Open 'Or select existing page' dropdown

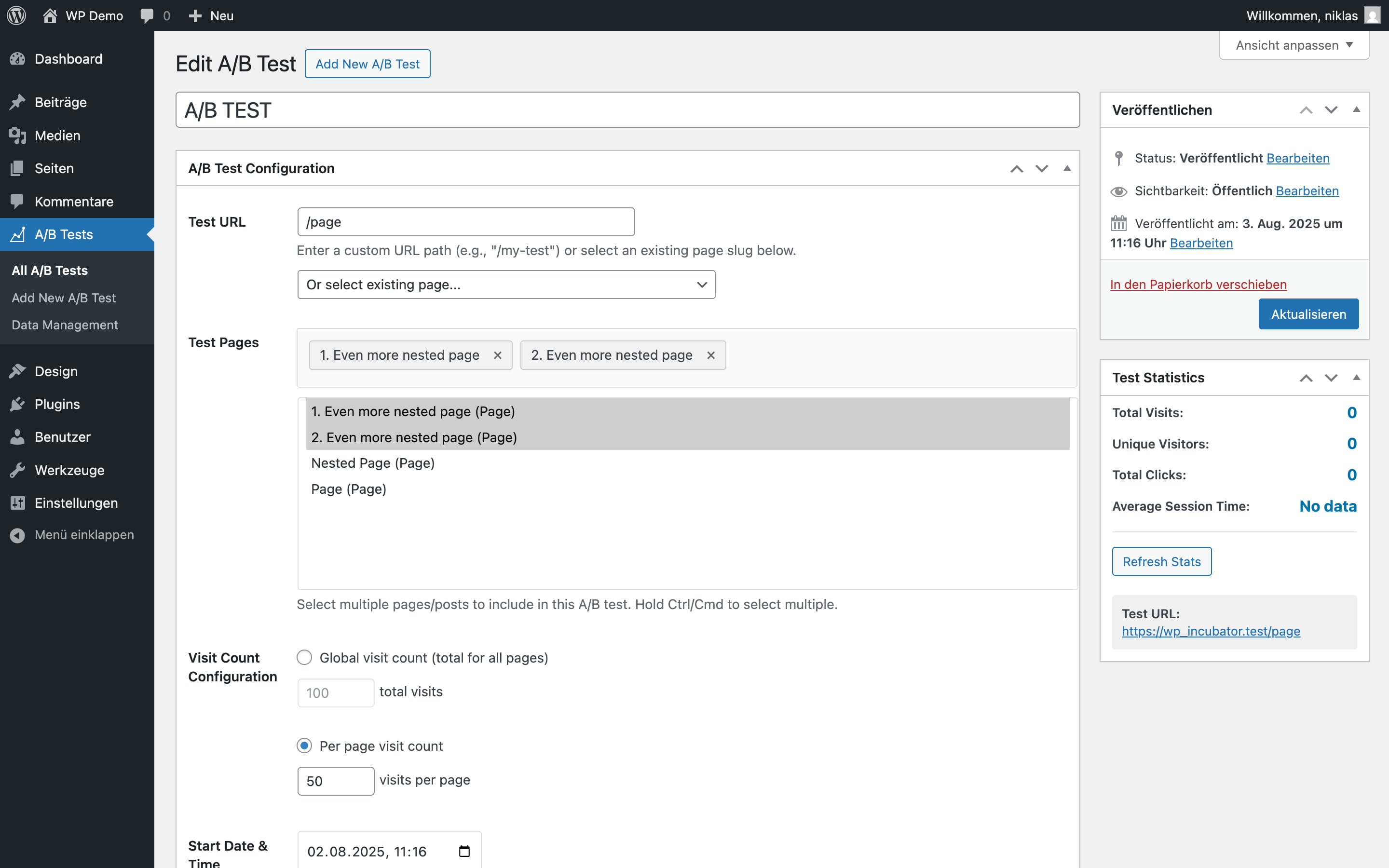coord(505,285)
